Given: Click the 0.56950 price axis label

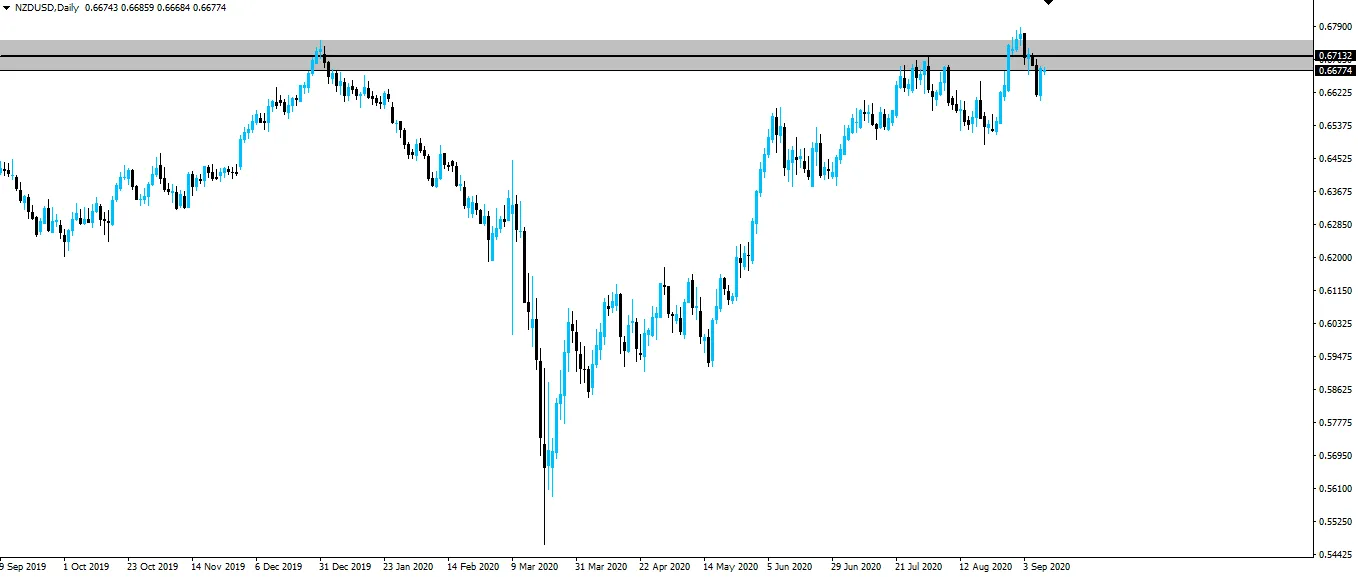Looking at the screenshot, I should point(1336,455).
